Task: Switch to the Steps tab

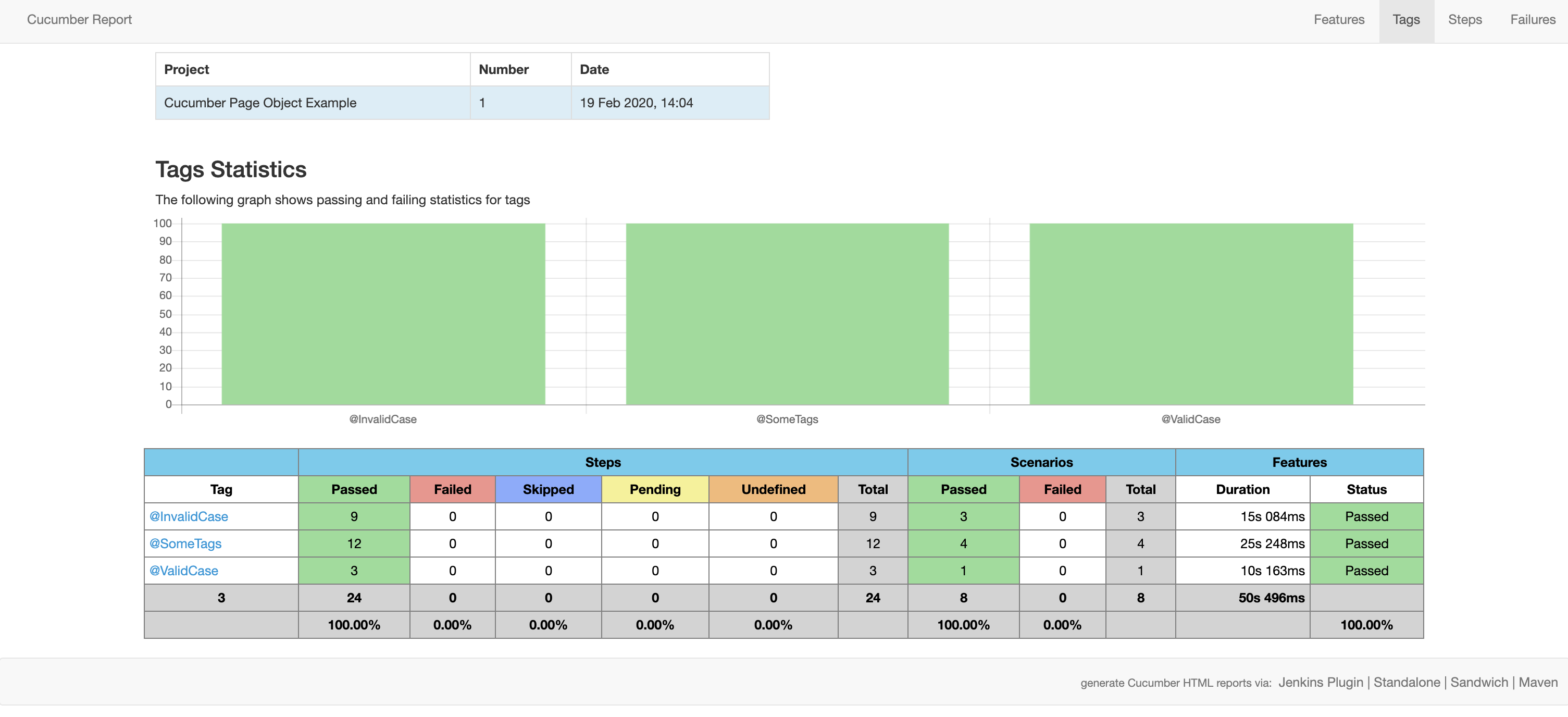Action: pos(1464,19)
